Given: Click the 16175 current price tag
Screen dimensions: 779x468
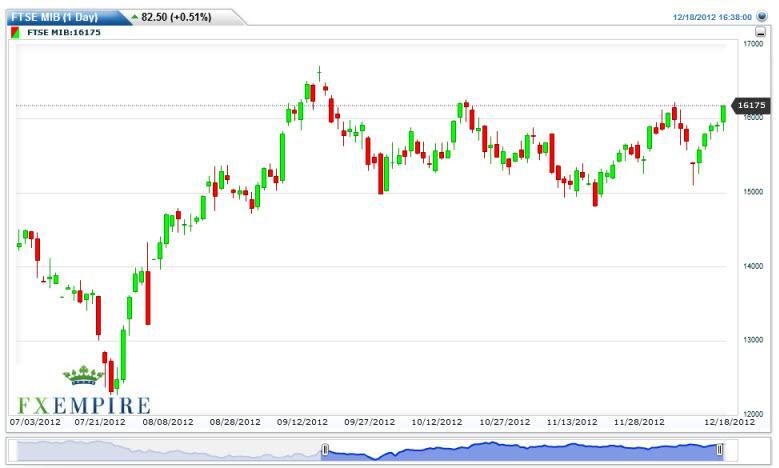Looking at the screenshot, I should point(749,105).
